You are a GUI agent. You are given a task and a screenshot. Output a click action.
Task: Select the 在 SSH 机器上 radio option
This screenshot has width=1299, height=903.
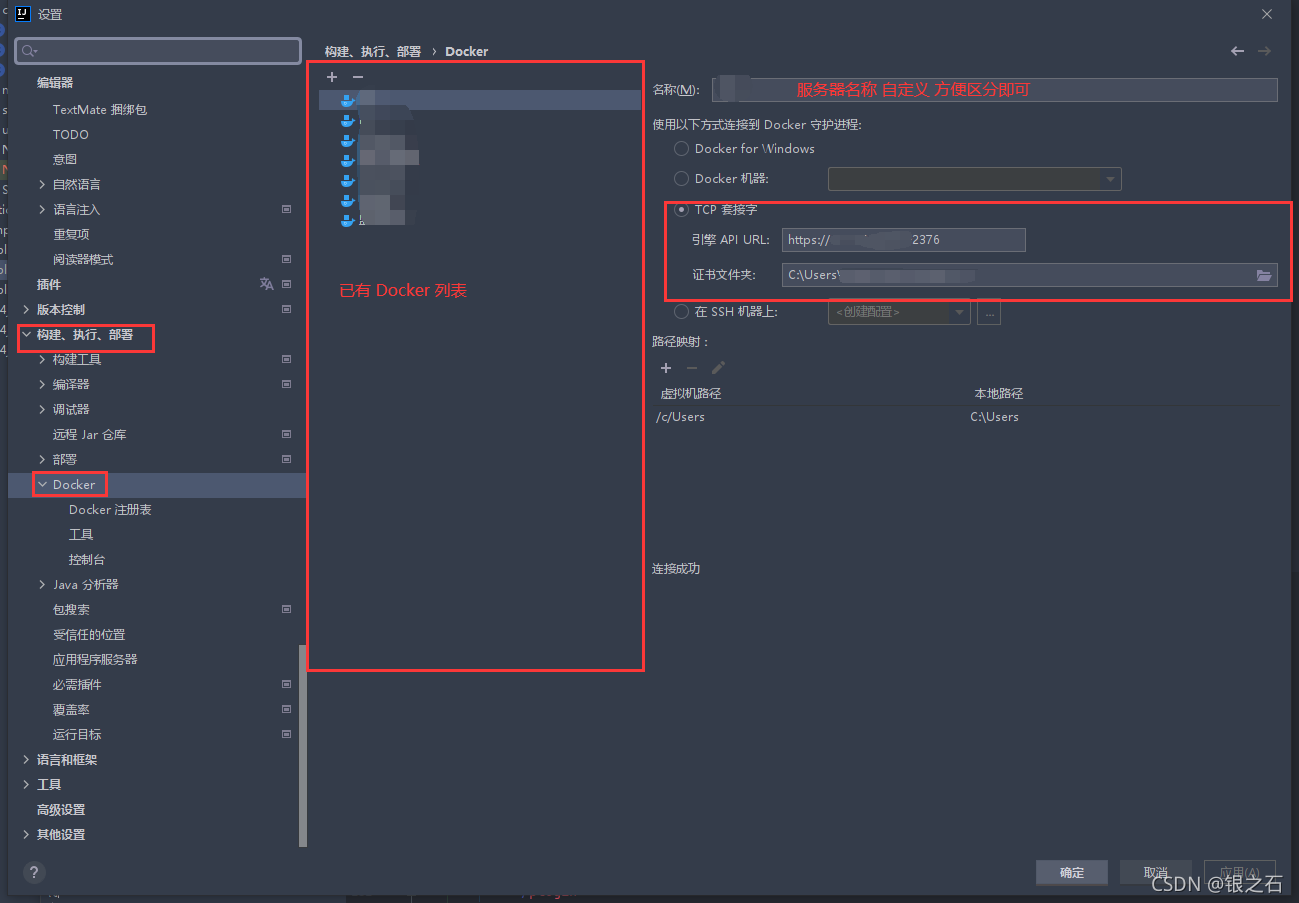click(681, 312)
